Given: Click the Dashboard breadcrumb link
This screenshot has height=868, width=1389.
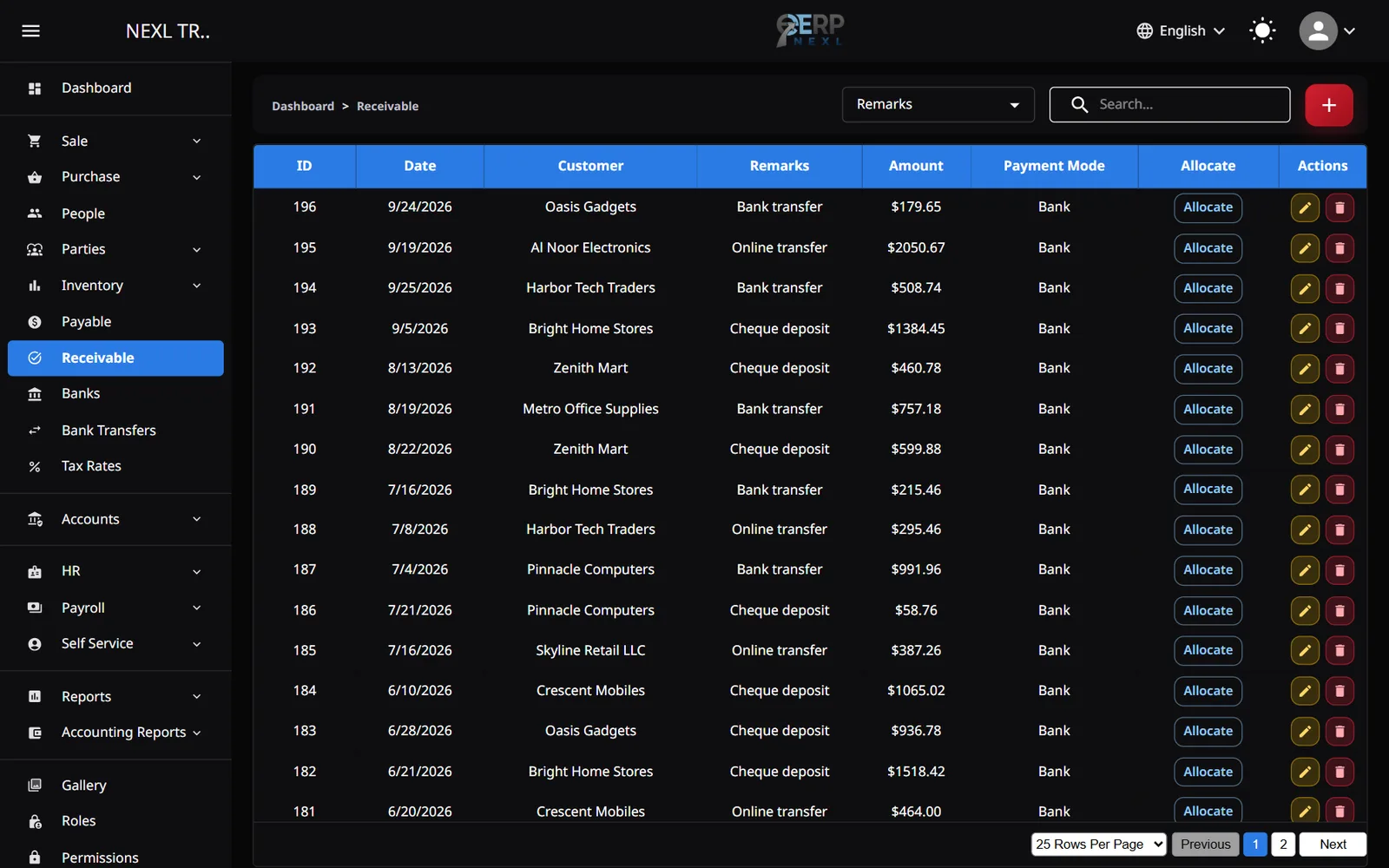Looking at the screenshot, I should tap(303, 106).
